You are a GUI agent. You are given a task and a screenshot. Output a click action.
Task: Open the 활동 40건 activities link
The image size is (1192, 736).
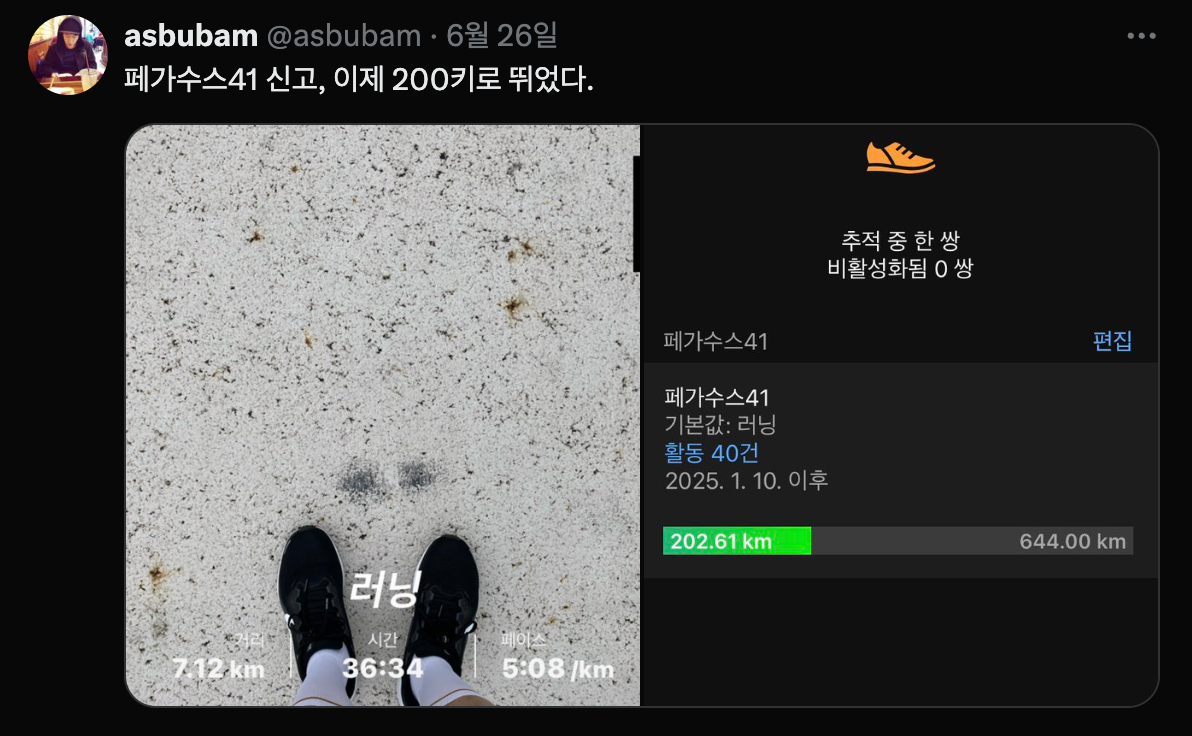coord(712,453)
